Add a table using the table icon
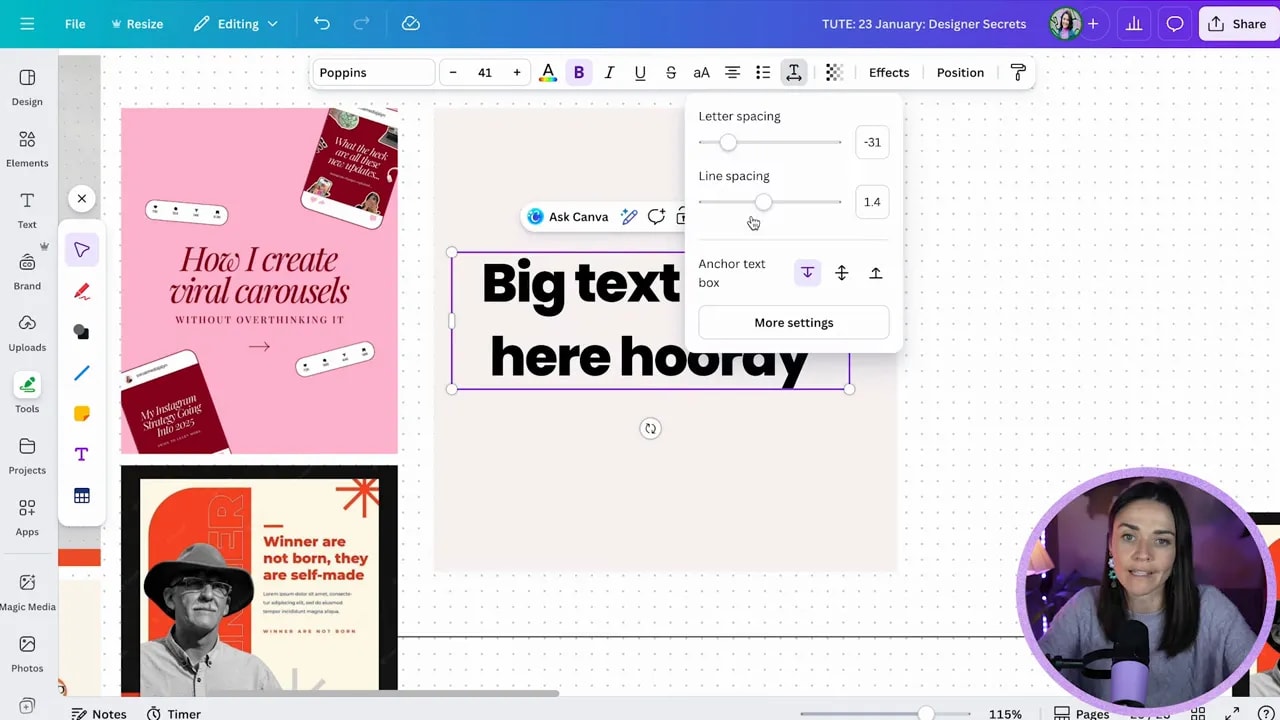The height and width of the screenshot is (720, 1280). (x=81, y=494)
